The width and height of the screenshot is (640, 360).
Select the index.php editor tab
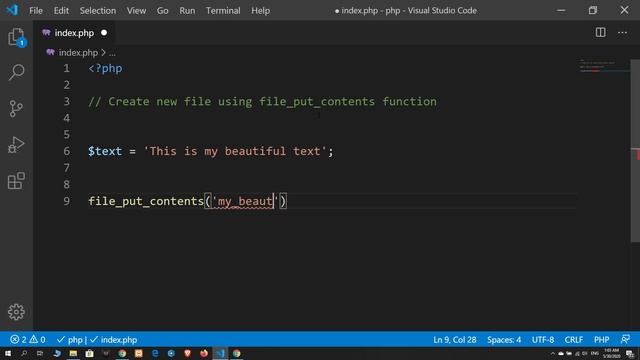click(74, 33)
